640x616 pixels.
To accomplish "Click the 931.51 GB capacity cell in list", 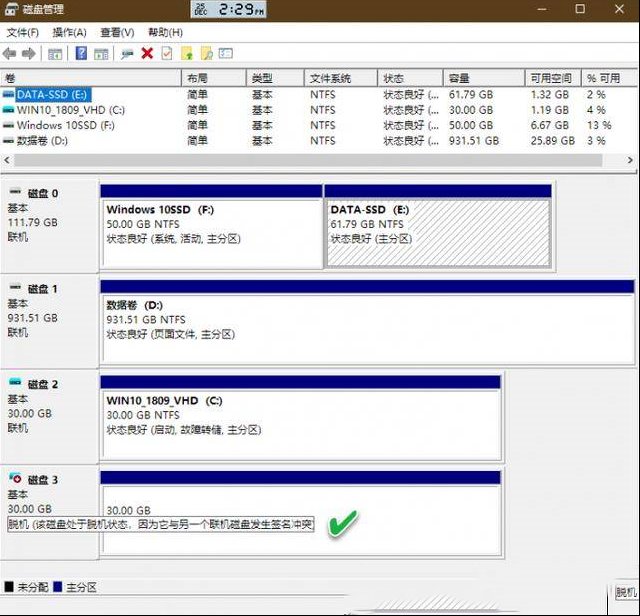I will (474, 141).
